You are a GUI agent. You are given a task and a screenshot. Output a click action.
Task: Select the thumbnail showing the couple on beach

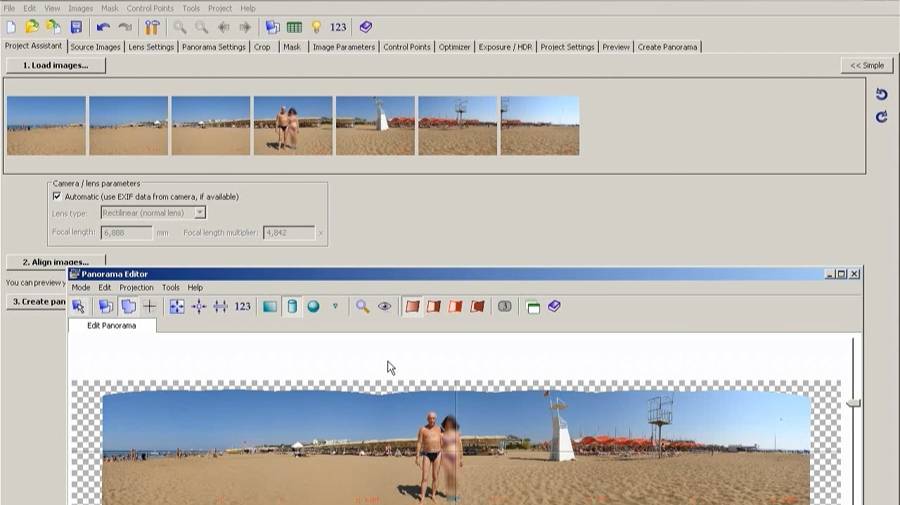293,126
